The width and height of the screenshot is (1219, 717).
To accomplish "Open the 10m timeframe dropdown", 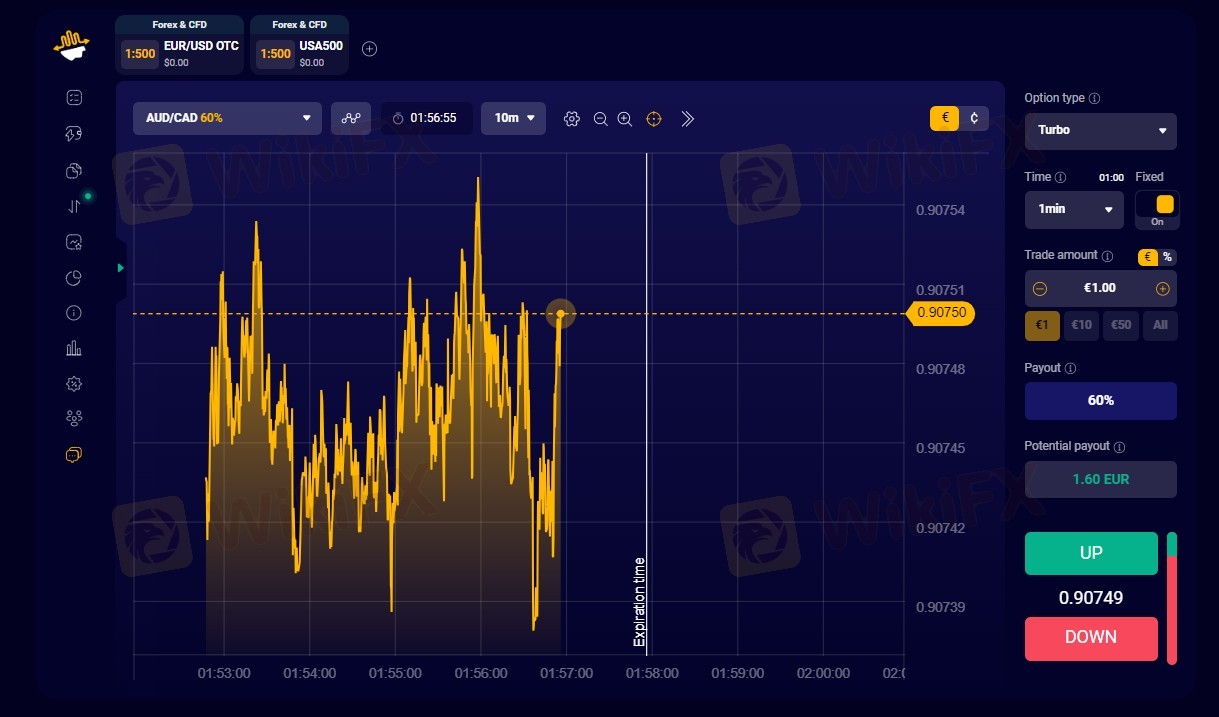I will [514, 118].
